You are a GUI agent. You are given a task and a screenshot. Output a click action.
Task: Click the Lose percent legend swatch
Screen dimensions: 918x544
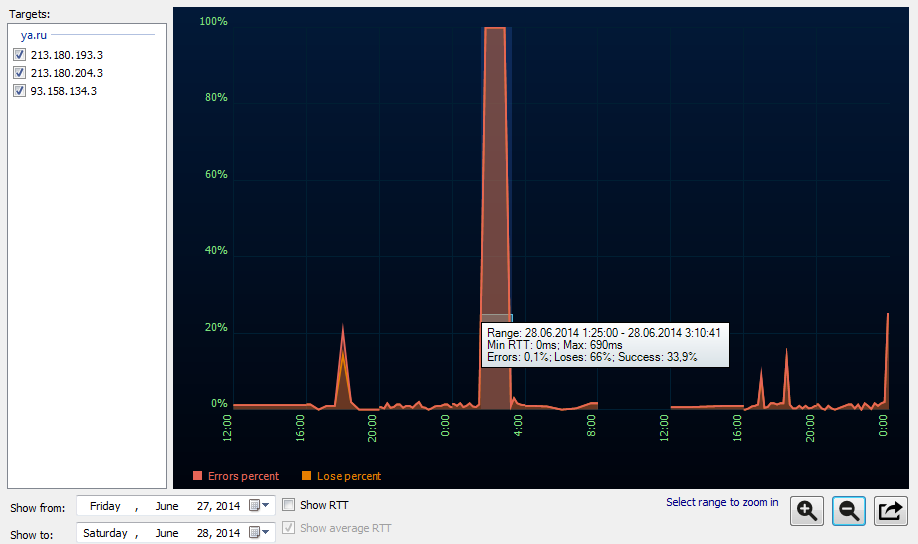pyautogui.click(x=306, y=476)
